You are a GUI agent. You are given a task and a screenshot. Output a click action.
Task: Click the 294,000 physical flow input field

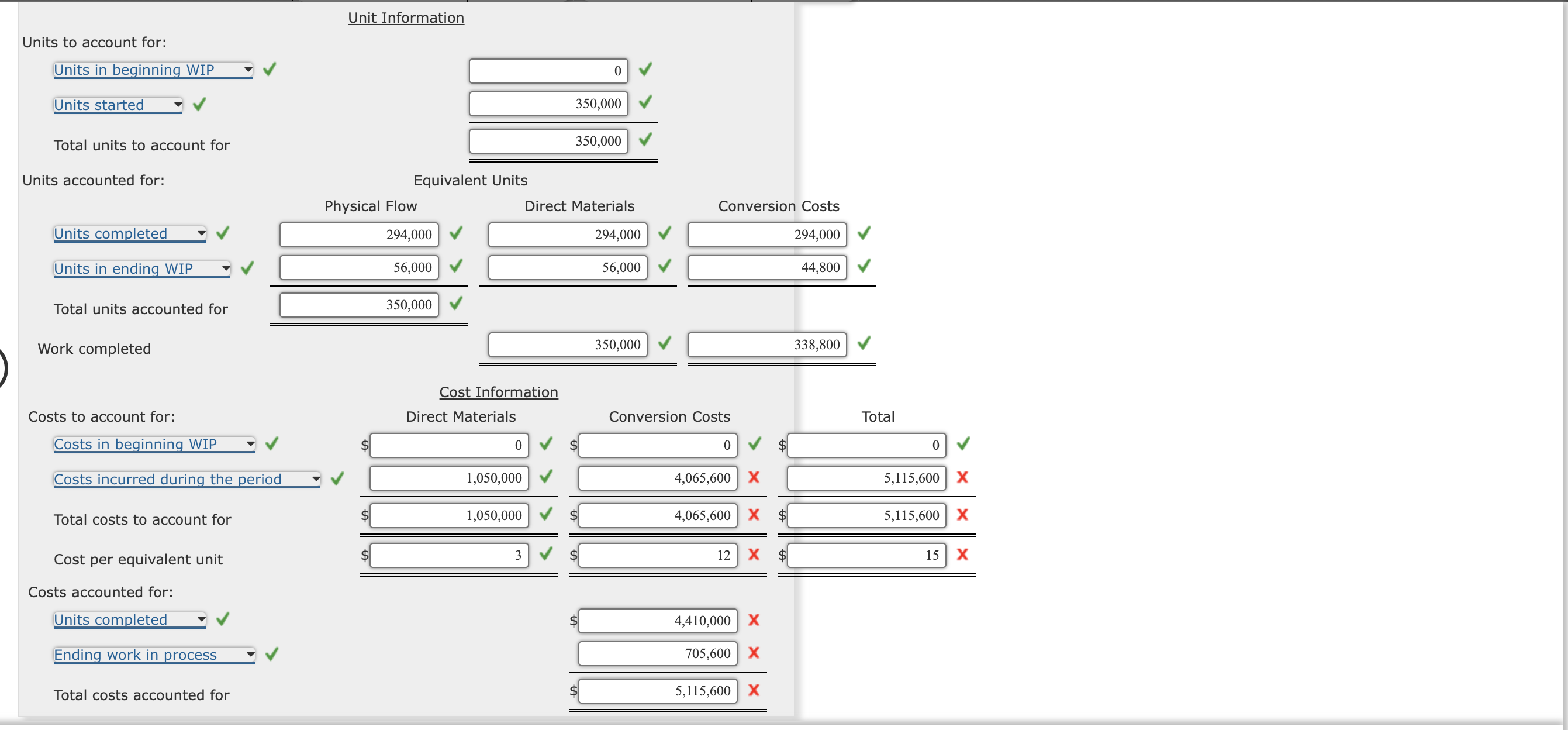(358, 235)
